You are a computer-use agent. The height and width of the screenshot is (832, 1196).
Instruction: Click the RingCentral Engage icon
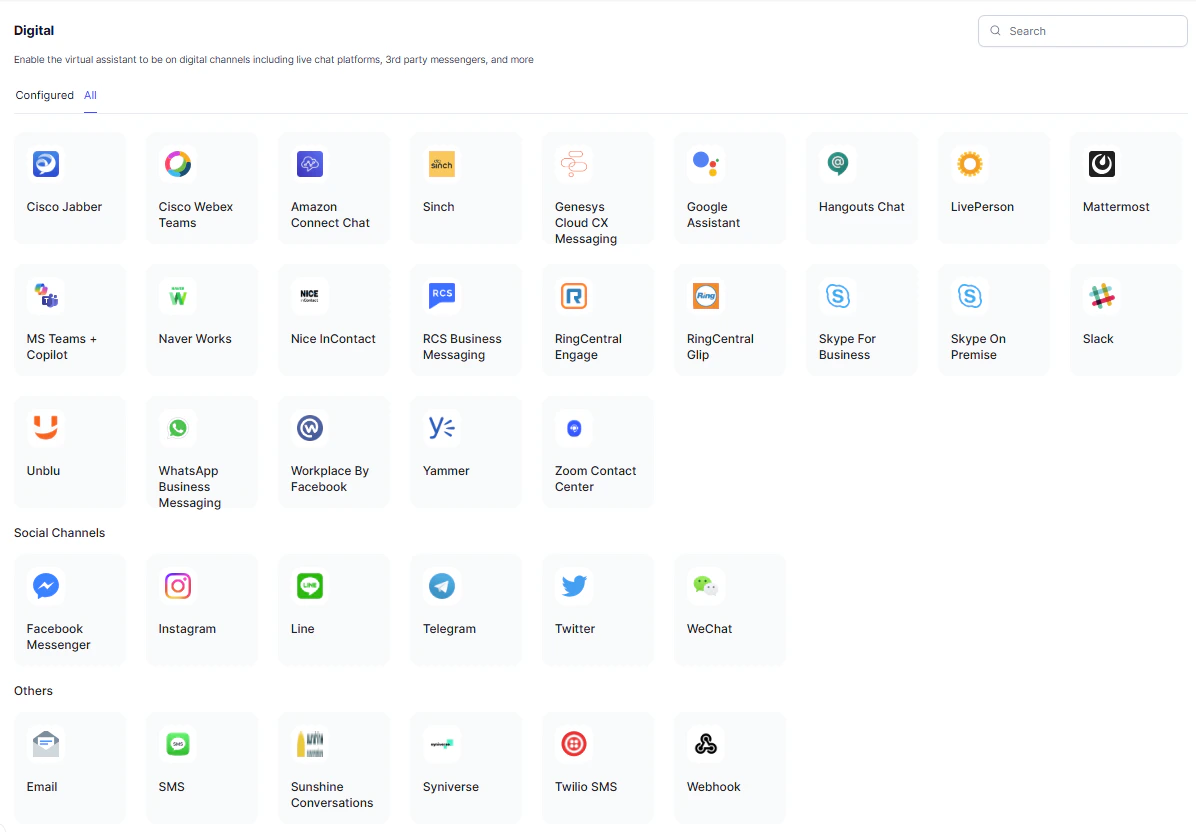574,296
